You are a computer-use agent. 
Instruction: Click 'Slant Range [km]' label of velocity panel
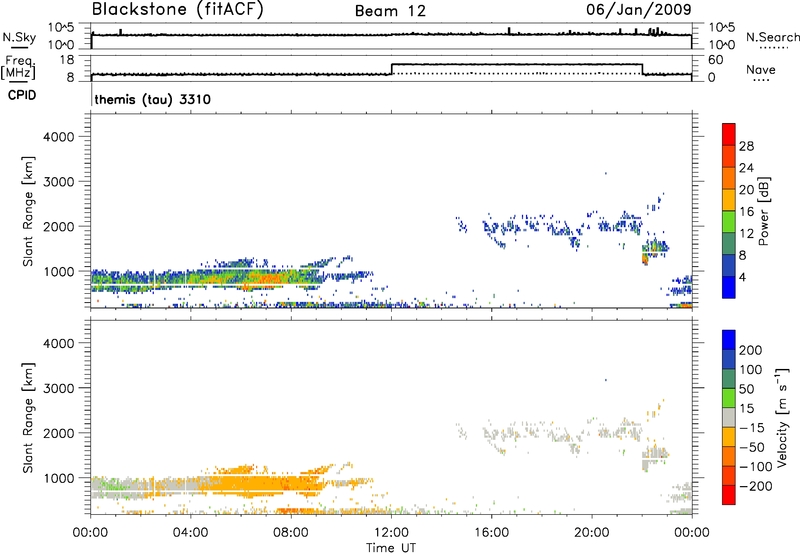[x=28, y=418]
